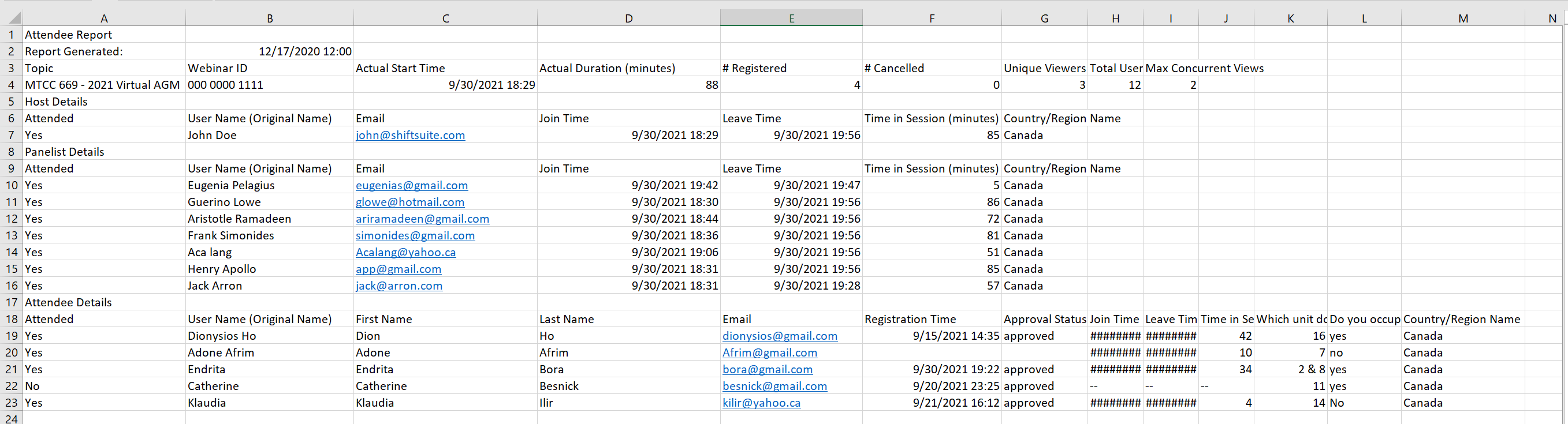Image resolution: width=1568 pixels, height=424 pixels.
Task: Select the '9/30/2021 19:28' leave time cell
Action: click(x=791, y=286)
